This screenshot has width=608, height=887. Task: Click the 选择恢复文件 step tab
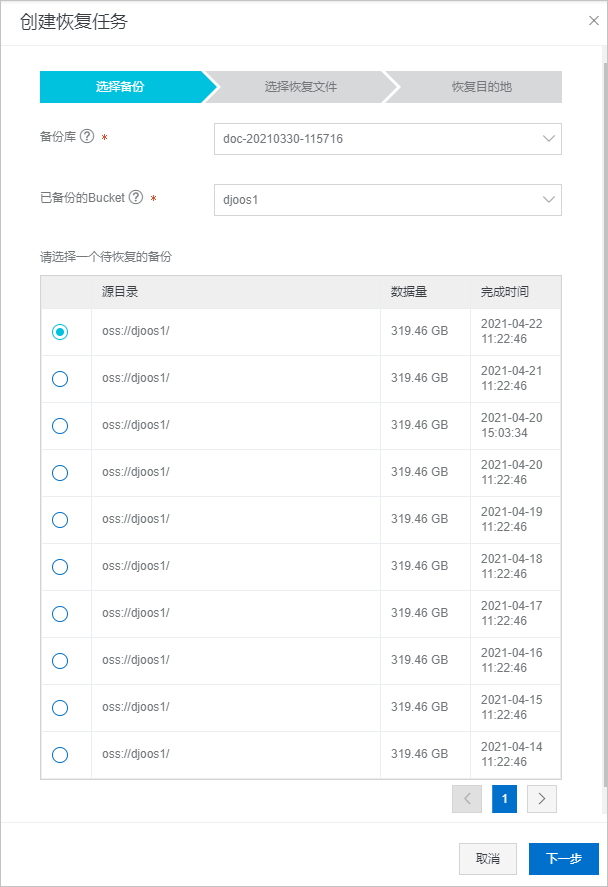[301, 87]
